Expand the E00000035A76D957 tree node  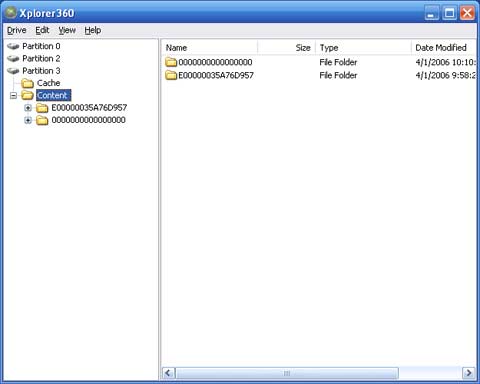tap(28, 108)
